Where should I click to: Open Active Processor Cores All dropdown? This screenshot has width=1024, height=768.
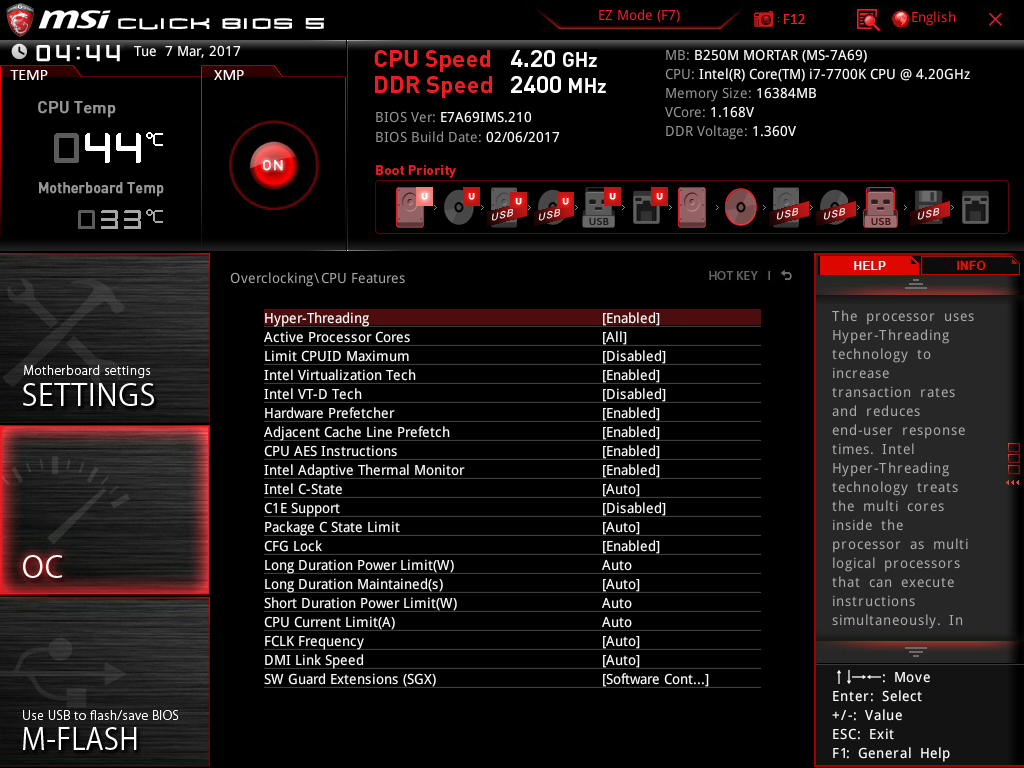pos(614,337)
